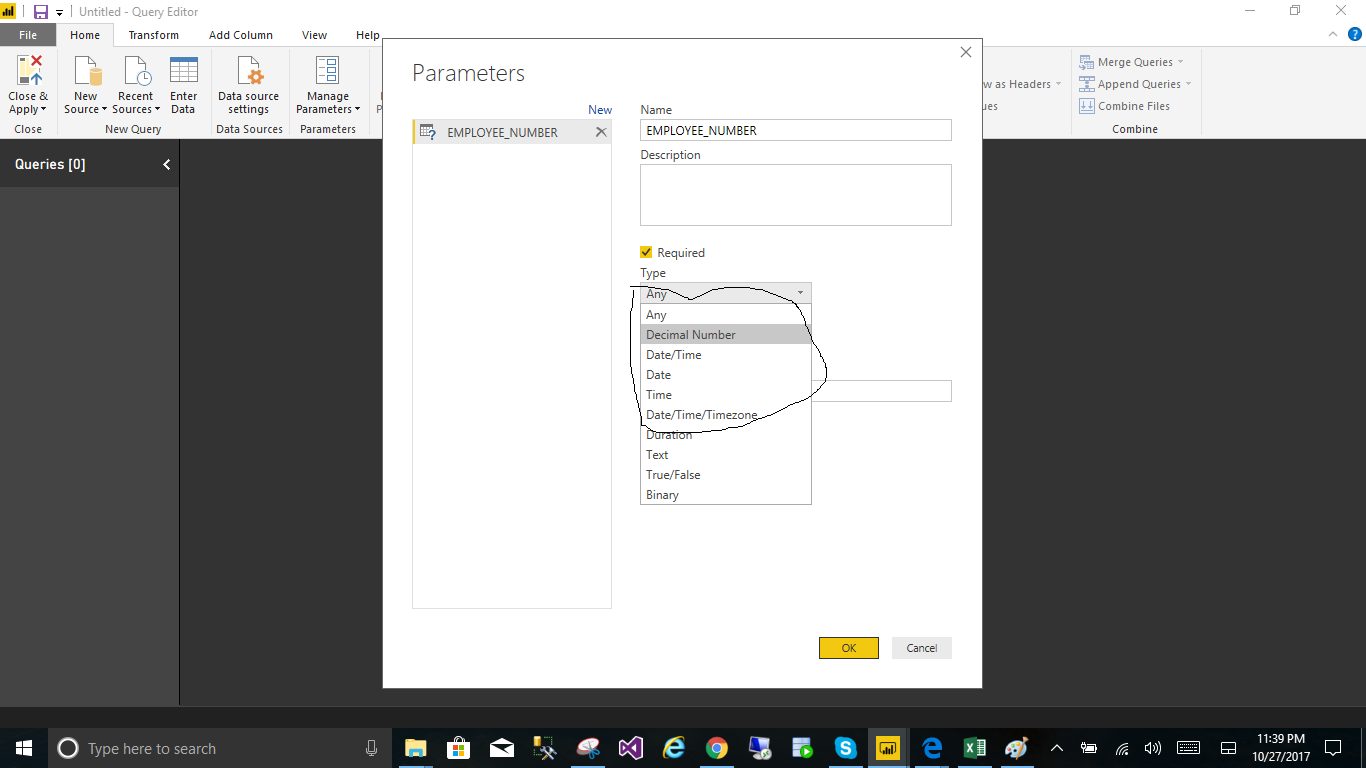Open Skype from the taskbar
This screenshot has width=1366, height=768.
[x=845, y=748]
